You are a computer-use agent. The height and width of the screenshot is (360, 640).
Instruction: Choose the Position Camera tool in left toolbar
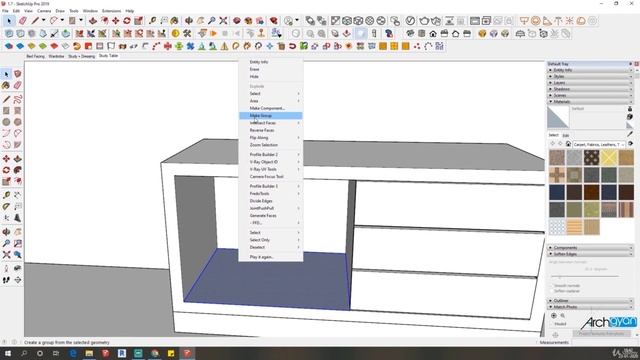(6, 269)
